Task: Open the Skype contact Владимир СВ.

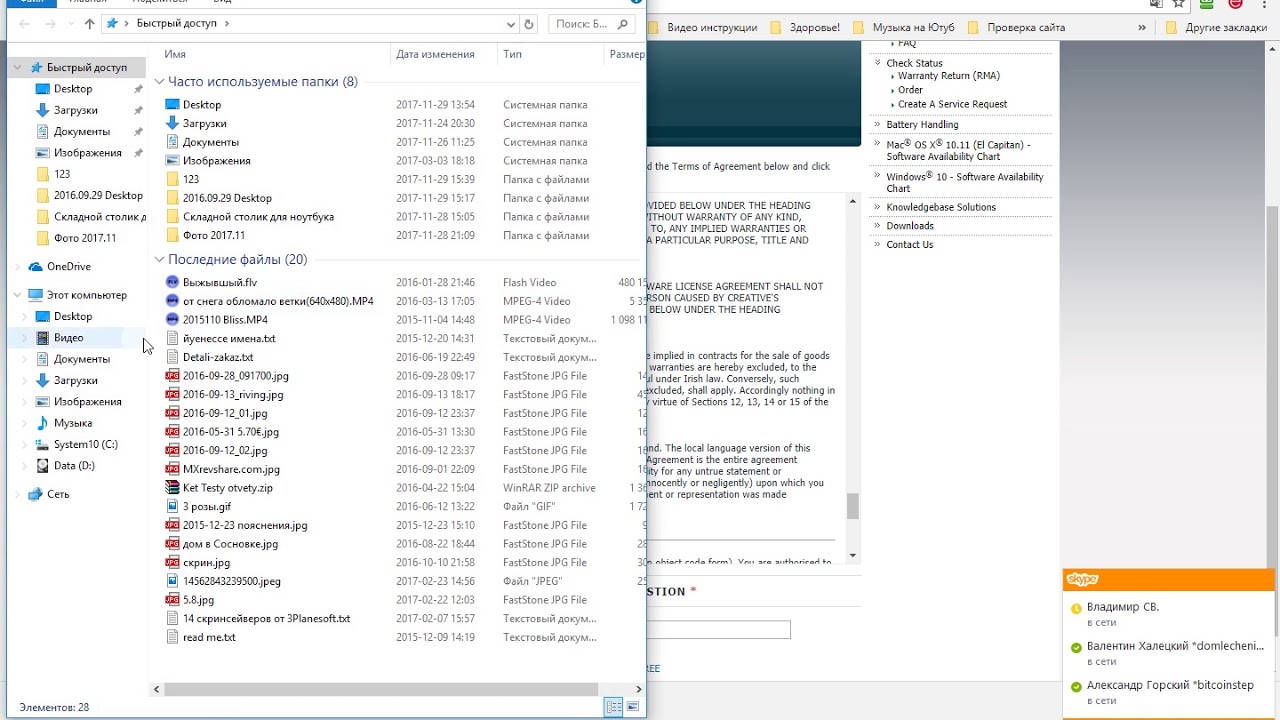Action: 1123,607
